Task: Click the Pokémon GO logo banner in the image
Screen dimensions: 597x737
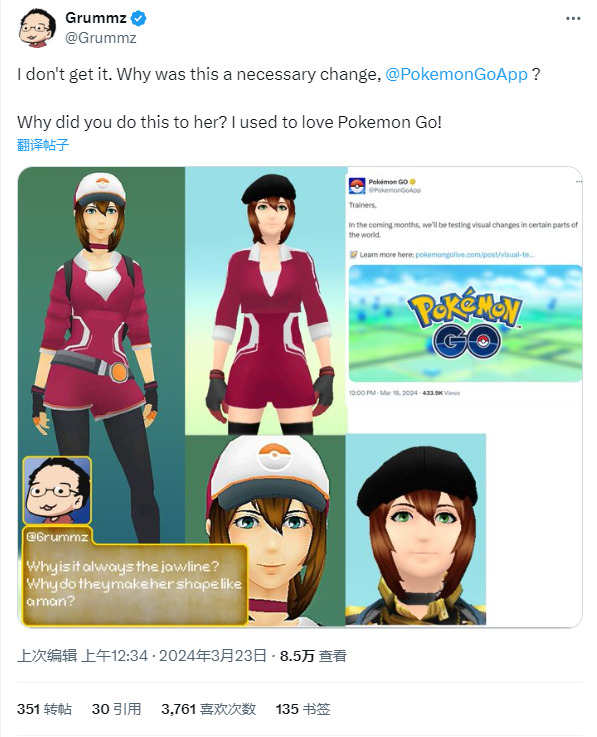Action: (465, 323)
